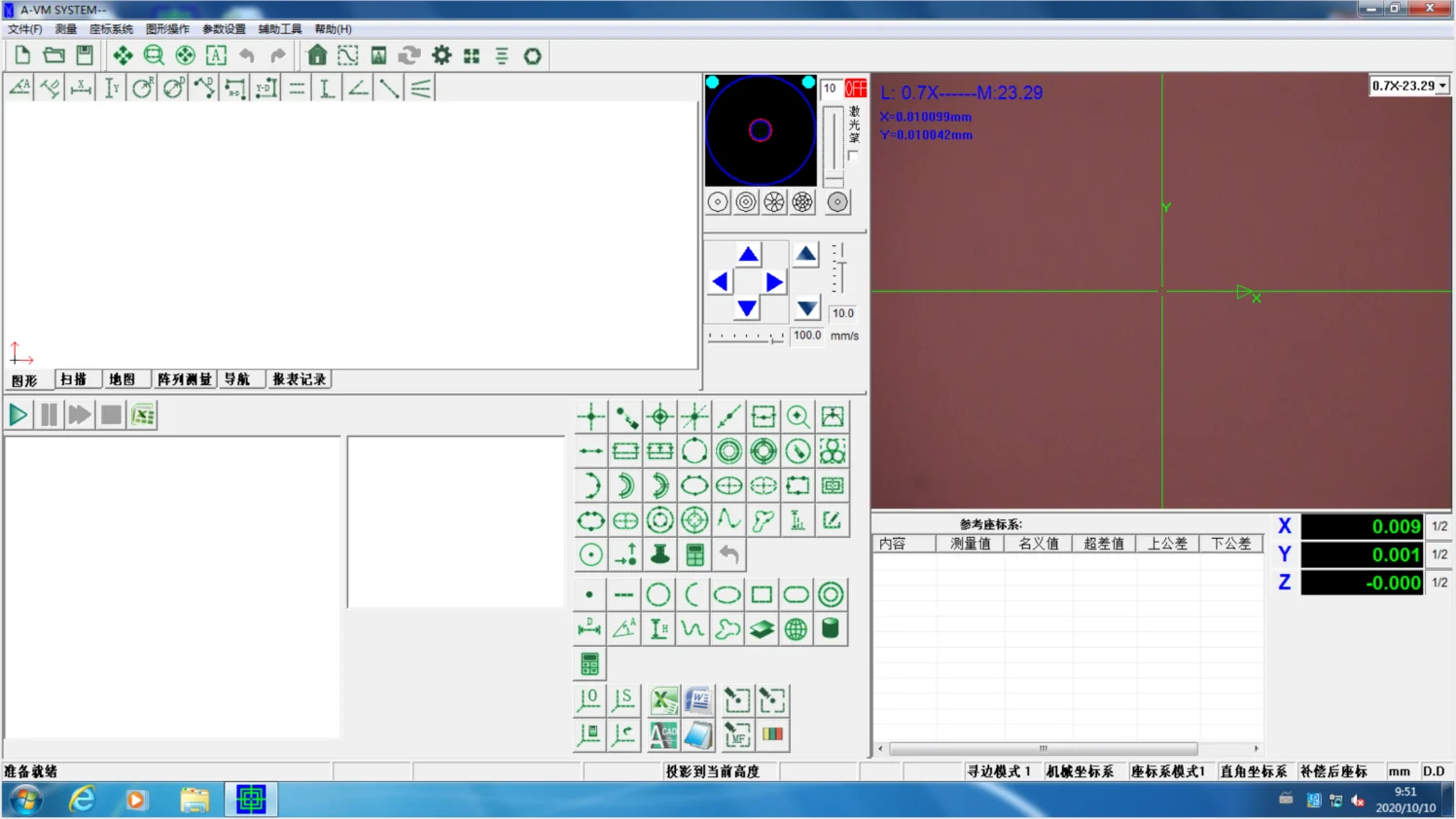Screen dimensions: 1456x819
Task: Select the globe icon in the tool palette
Action: click(796, 629)
